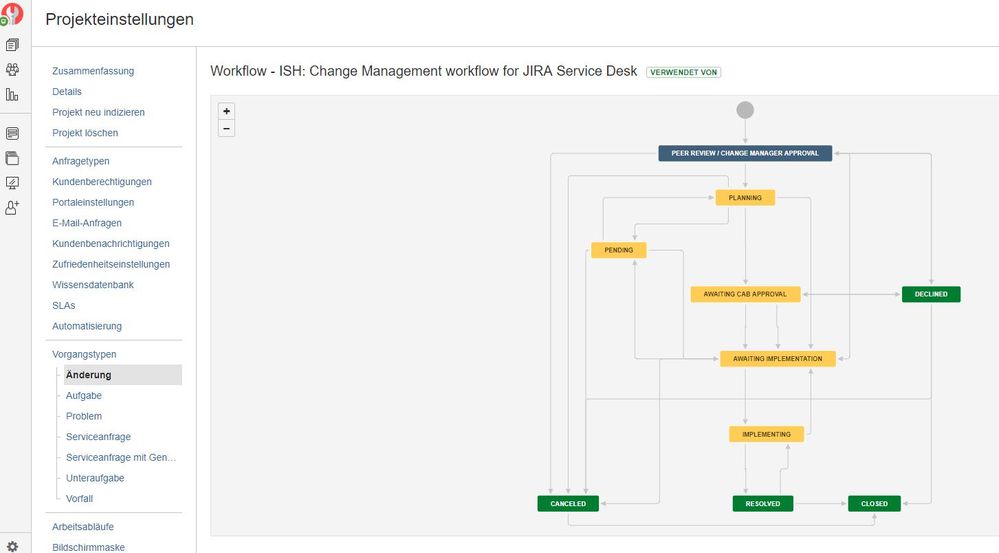Select Serviceanfrage mit Gen... issue type
Image resolution: width=999 pixels, height=553 pixels.
[121, 457]
